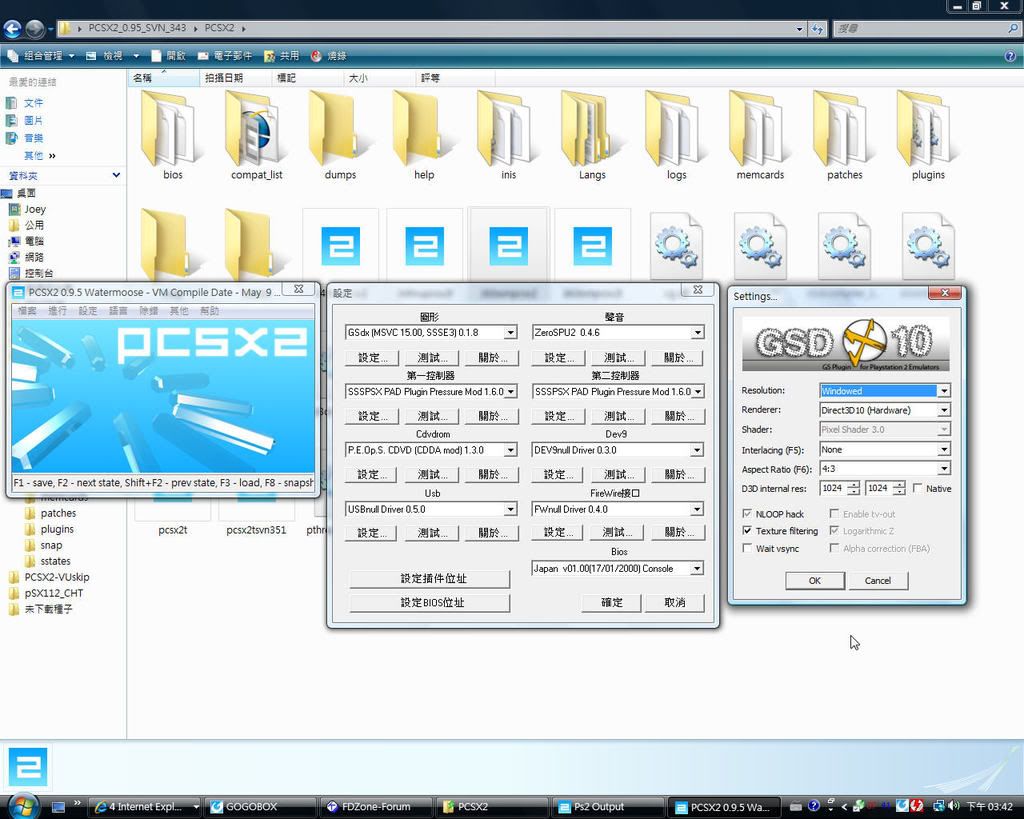The height and width of the screenshot is (819, 1024).
Task: Toggle Texture filtering checkbox
Action: coord(747,531)
